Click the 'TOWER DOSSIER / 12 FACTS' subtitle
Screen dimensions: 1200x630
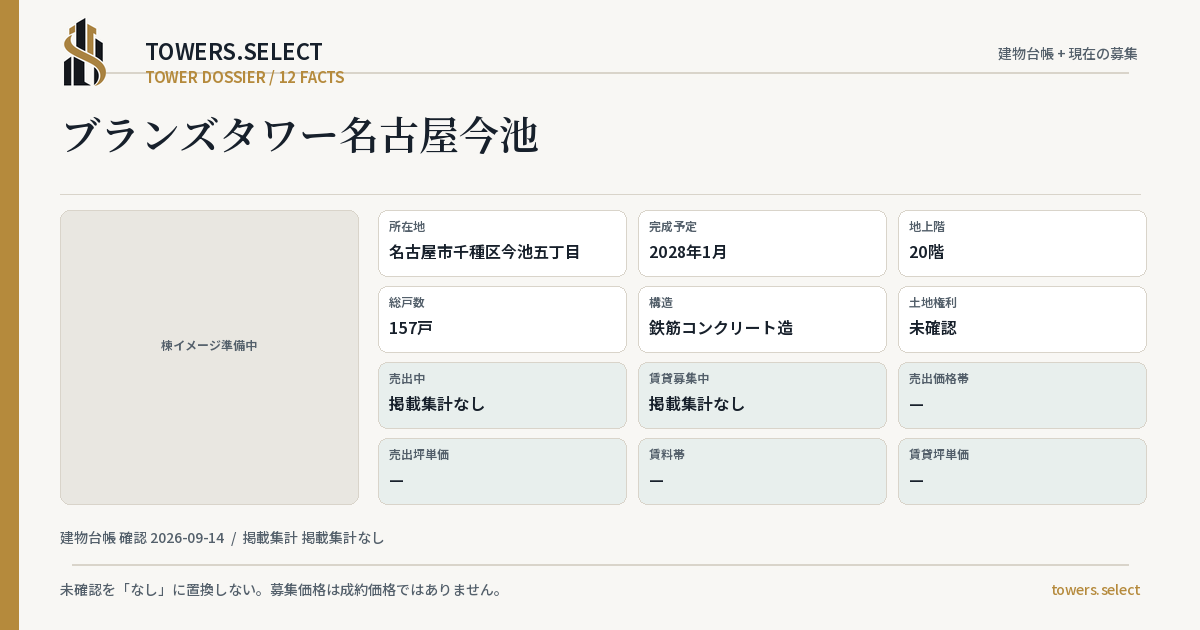(x=245, y=77)
